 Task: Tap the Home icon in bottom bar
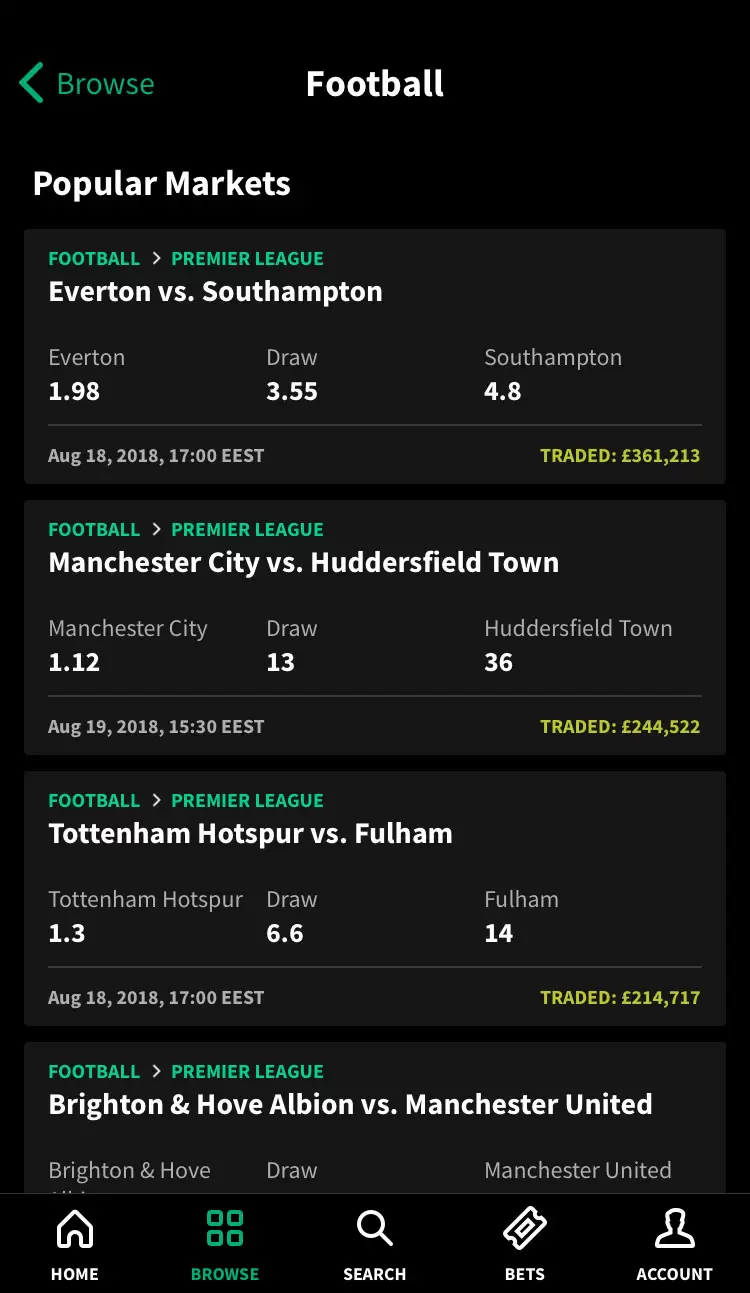(x=75, y=1228)
